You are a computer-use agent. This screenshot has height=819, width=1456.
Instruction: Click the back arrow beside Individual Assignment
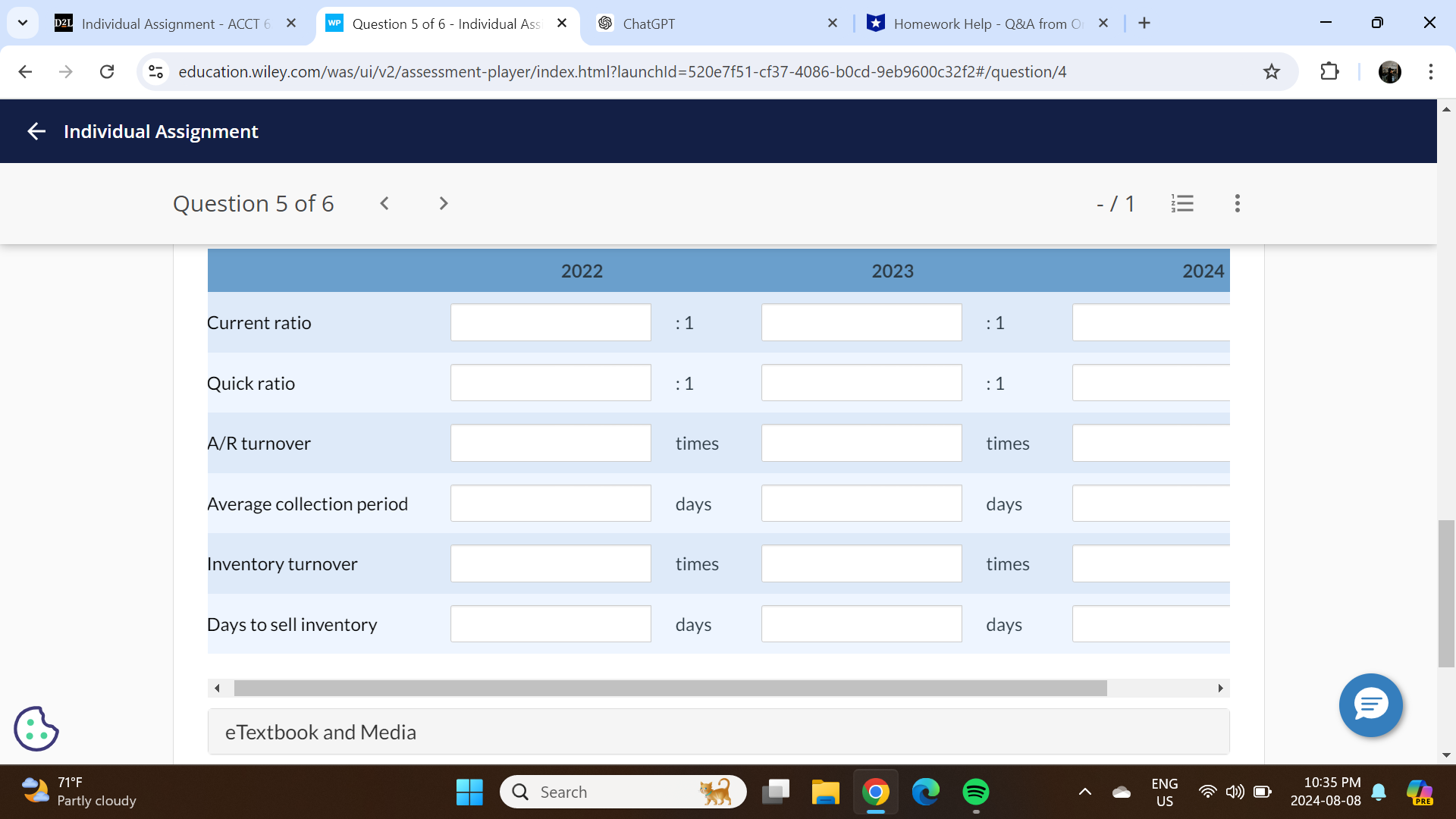point(36,131)
